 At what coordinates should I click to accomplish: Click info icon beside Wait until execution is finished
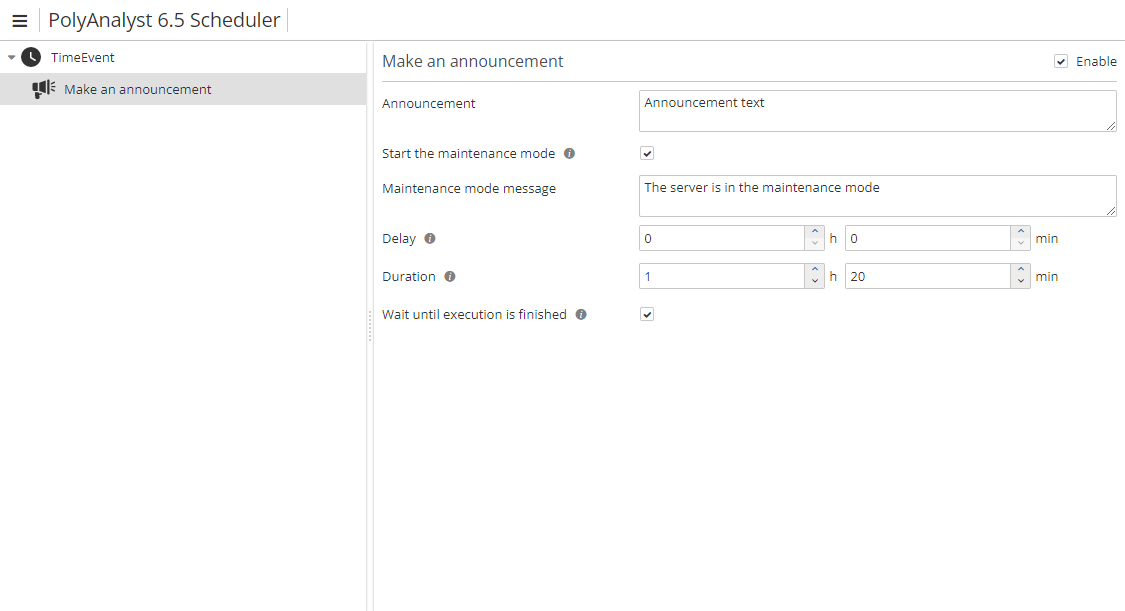581,315
